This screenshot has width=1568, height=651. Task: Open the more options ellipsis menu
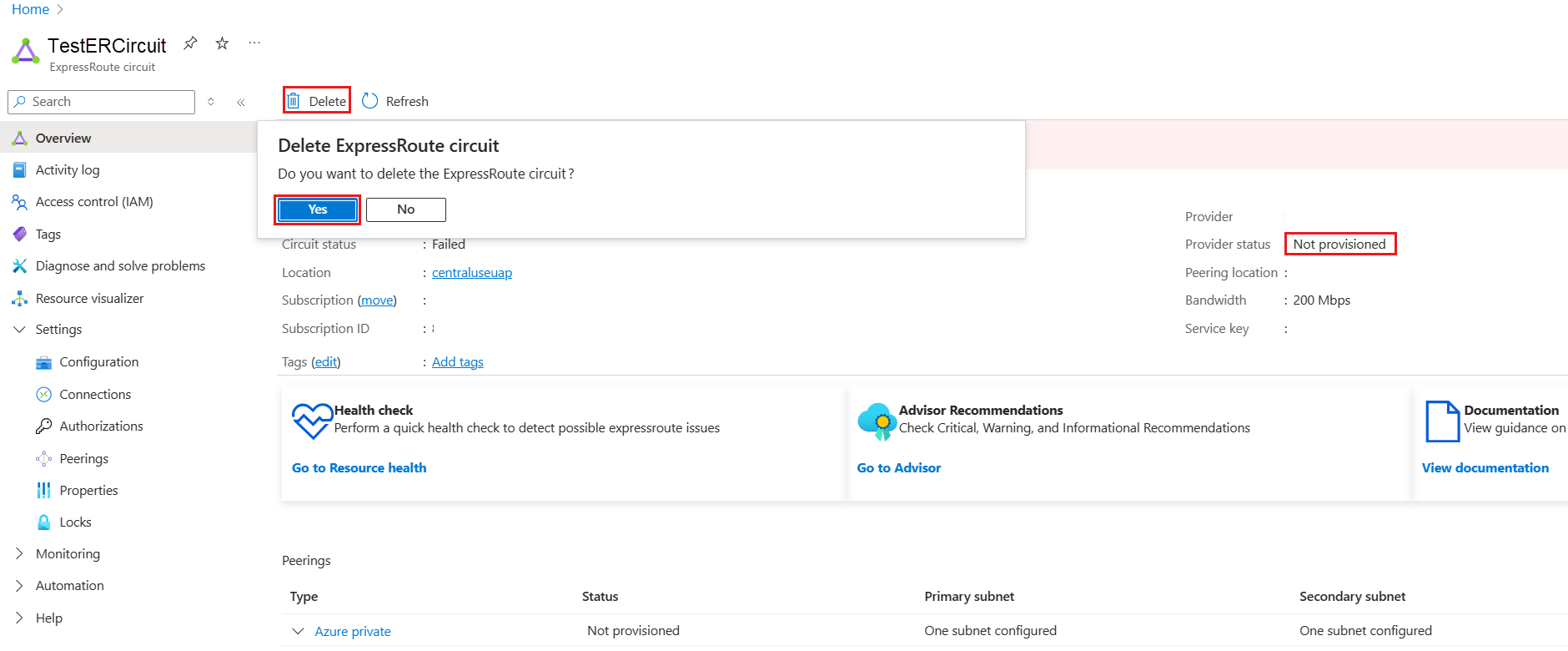click(x=254, y=43)
